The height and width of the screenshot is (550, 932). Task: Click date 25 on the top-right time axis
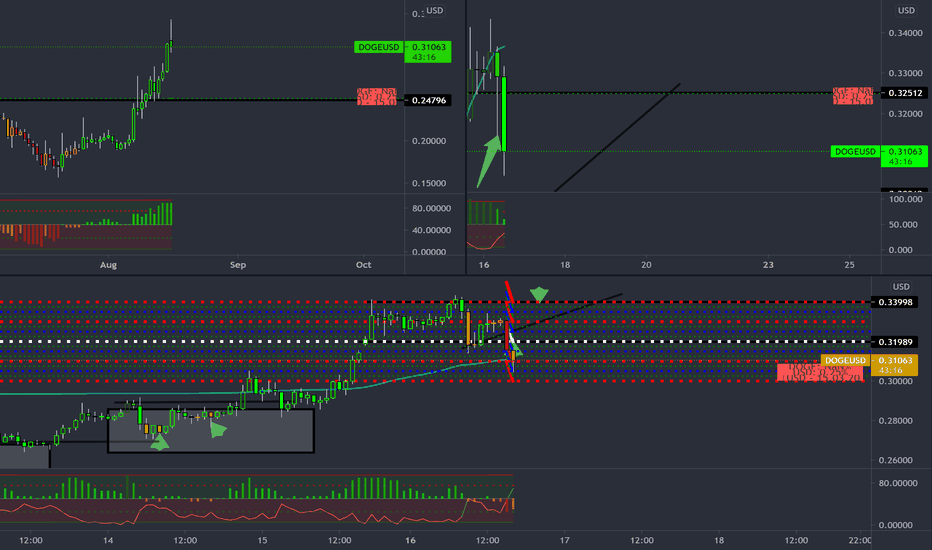point(849,265)
